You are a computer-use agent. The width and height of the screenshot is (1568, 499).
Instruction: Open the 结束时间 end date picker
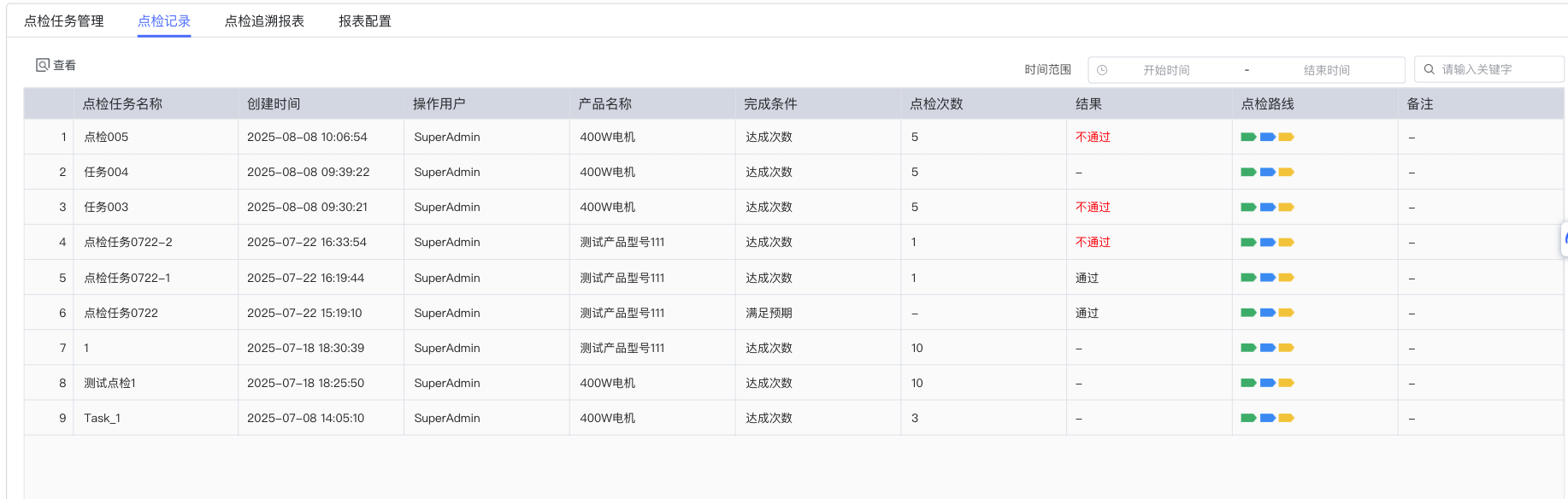tap(1326, 70)
